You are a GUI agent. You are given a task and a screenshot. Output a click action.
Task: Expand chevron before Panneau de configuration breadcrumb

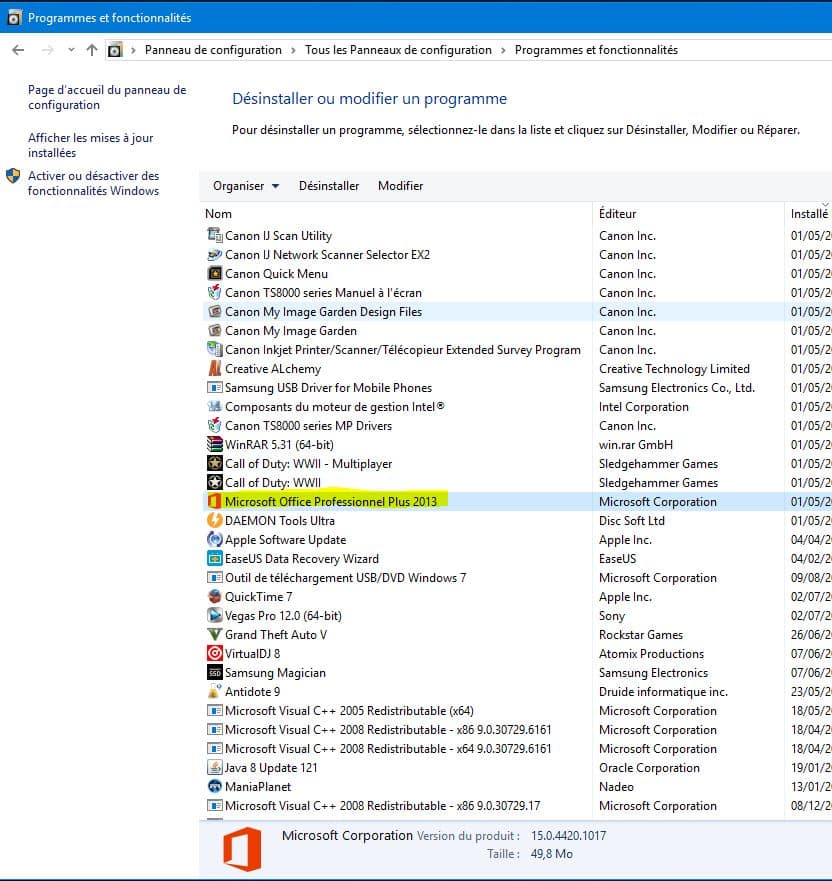click(x=134, y=50)
